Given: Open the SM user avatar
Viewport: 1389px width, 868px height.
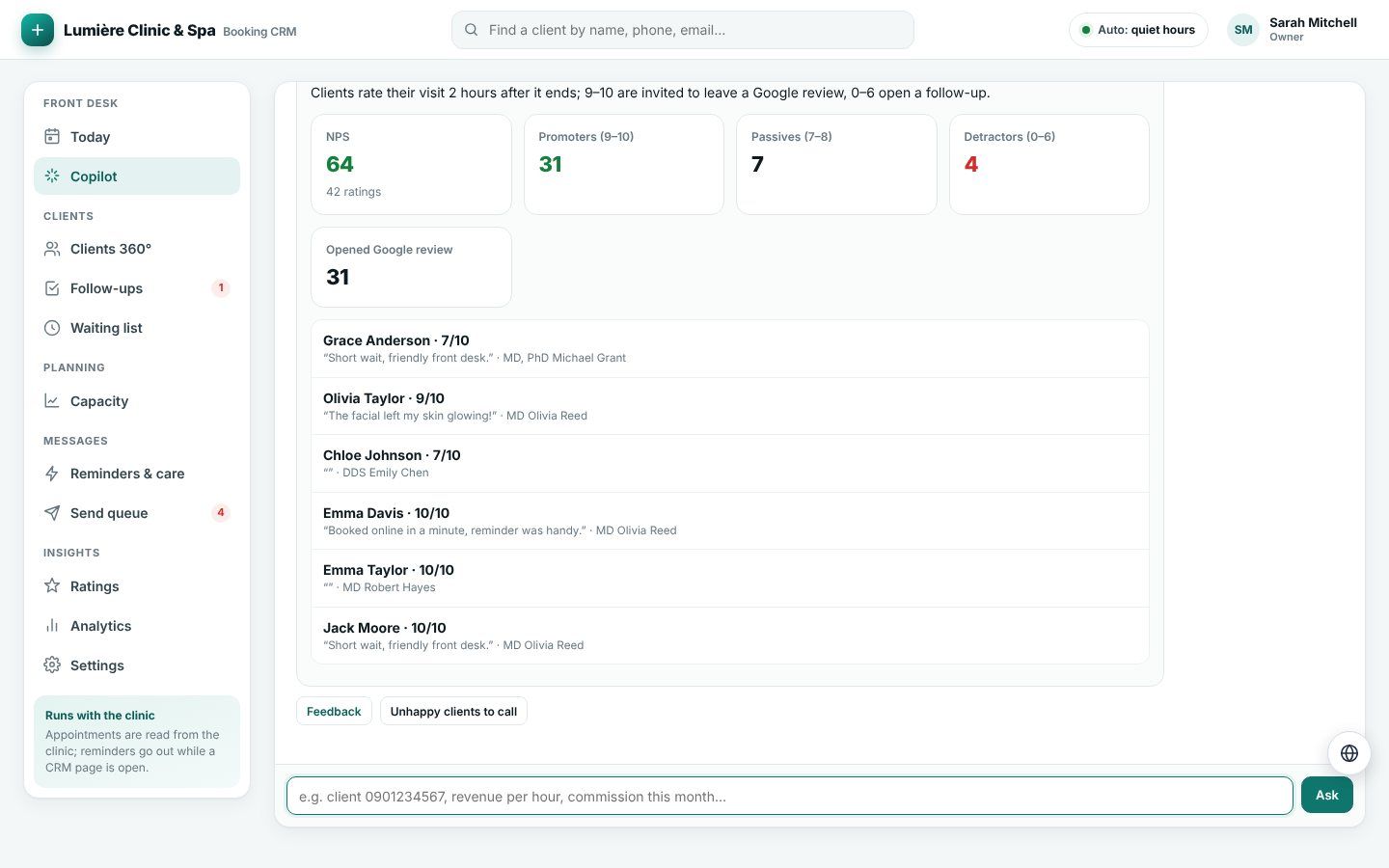Looking at the screenshot, I should [x=1243, y=30].
